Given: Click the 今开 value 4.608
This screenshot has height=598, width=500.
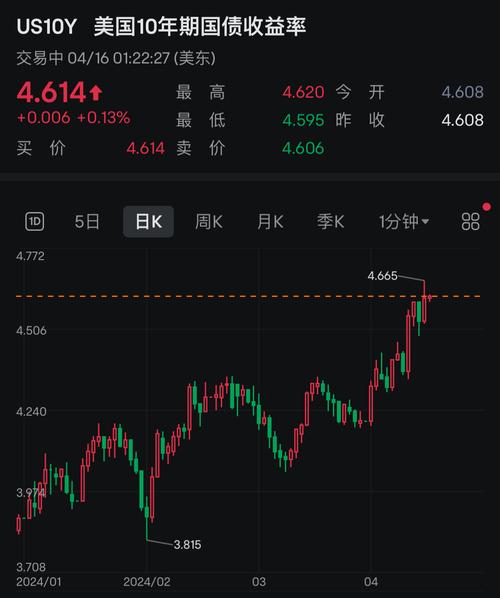Looking at the screenshot, I should click(x=463, y=92).
